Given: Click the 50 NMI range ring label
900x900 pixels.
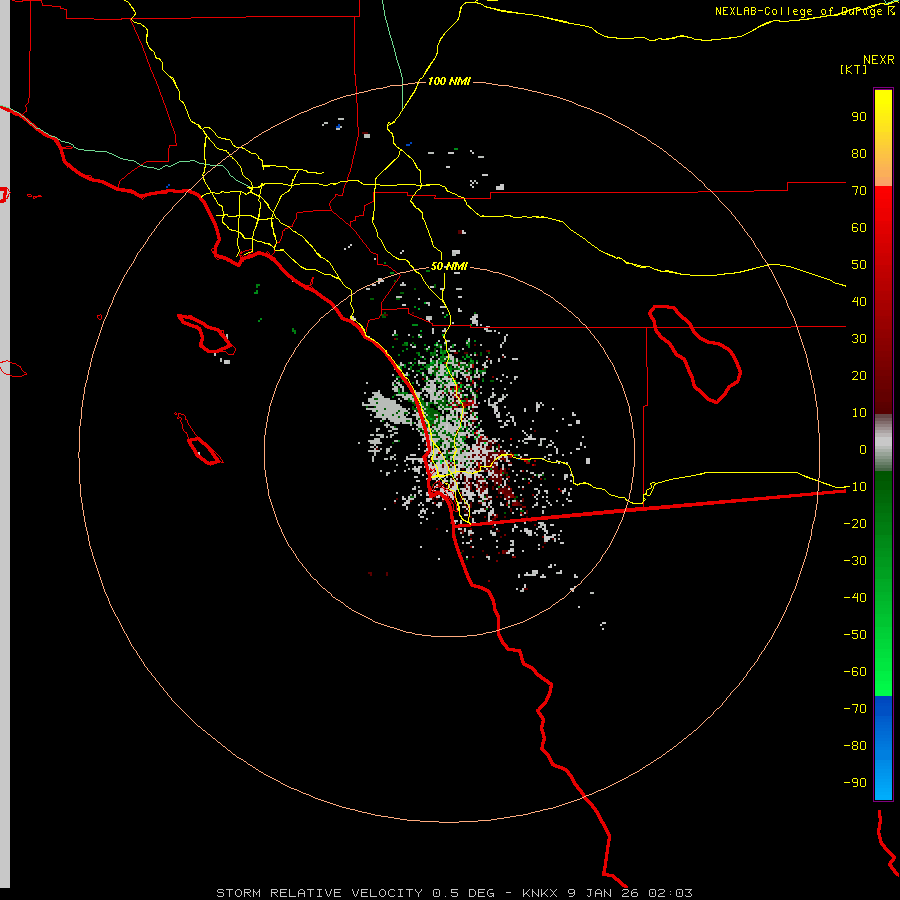Looking at the screenshot, I should click(x=449, y=266).
